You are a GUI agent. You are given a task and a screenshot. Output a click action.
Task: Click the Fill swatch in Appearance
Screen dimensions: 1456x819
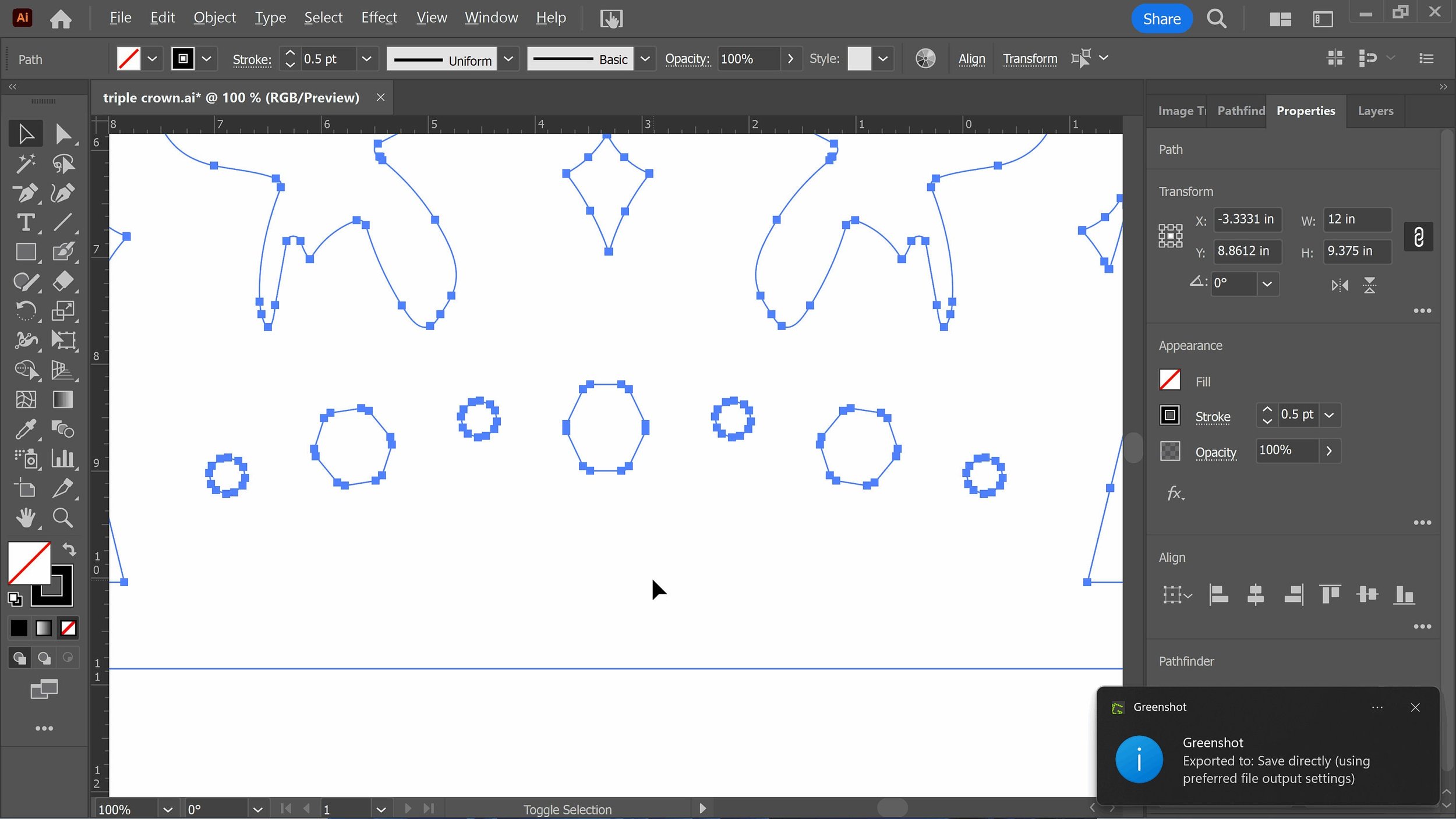(1169, 380)
